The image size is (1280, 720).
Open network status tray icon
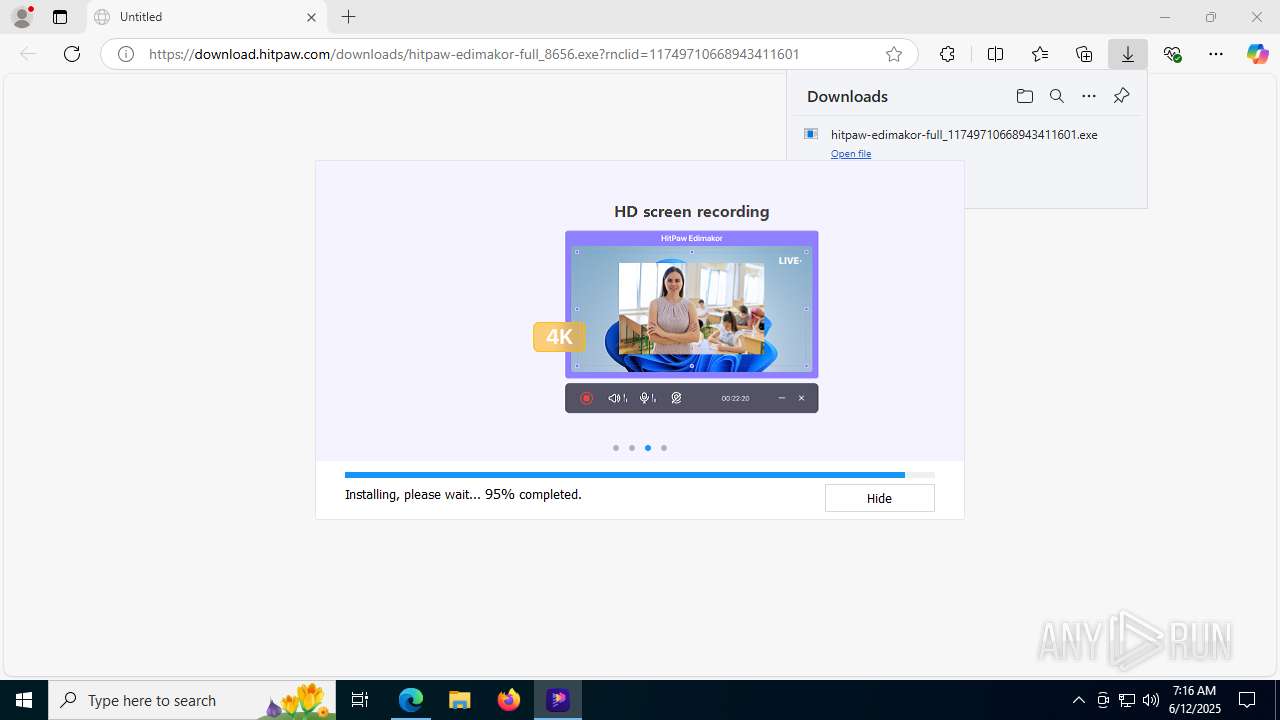click(x=1127, y=700)
